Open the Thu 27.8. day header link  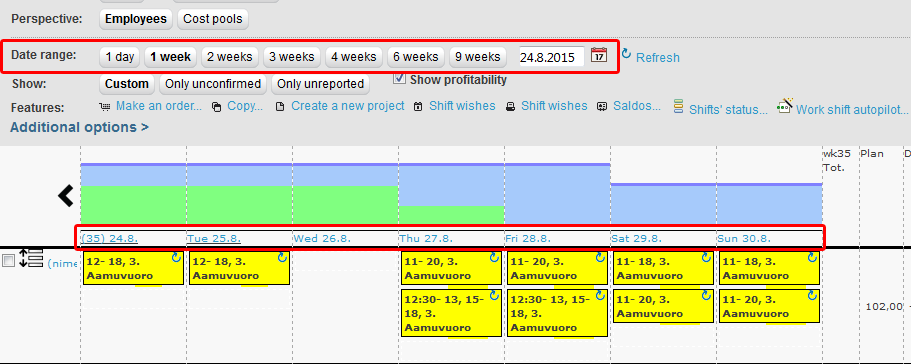click(x=426, y=239)
